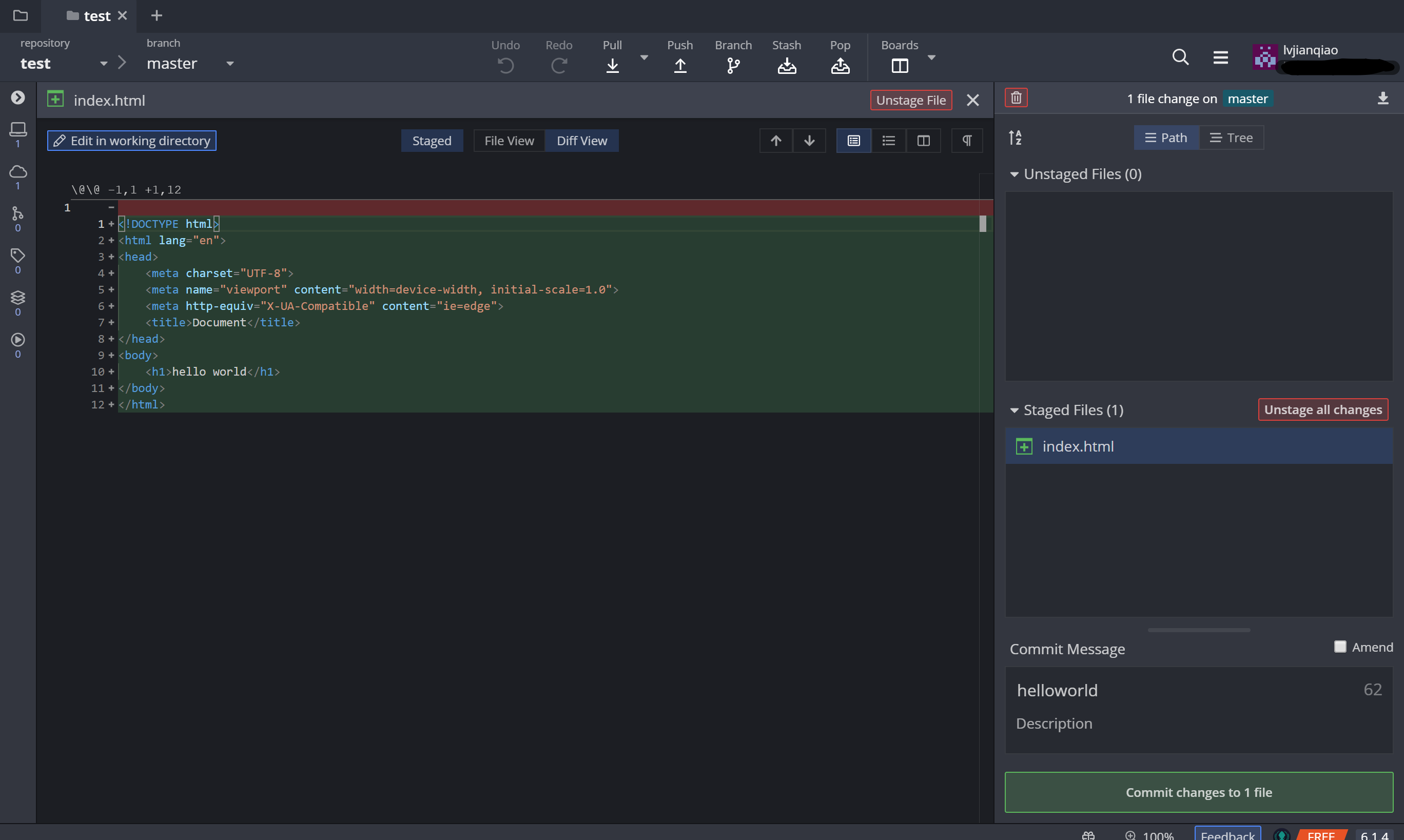Switch to split diff layout icon

pos(923,141)
